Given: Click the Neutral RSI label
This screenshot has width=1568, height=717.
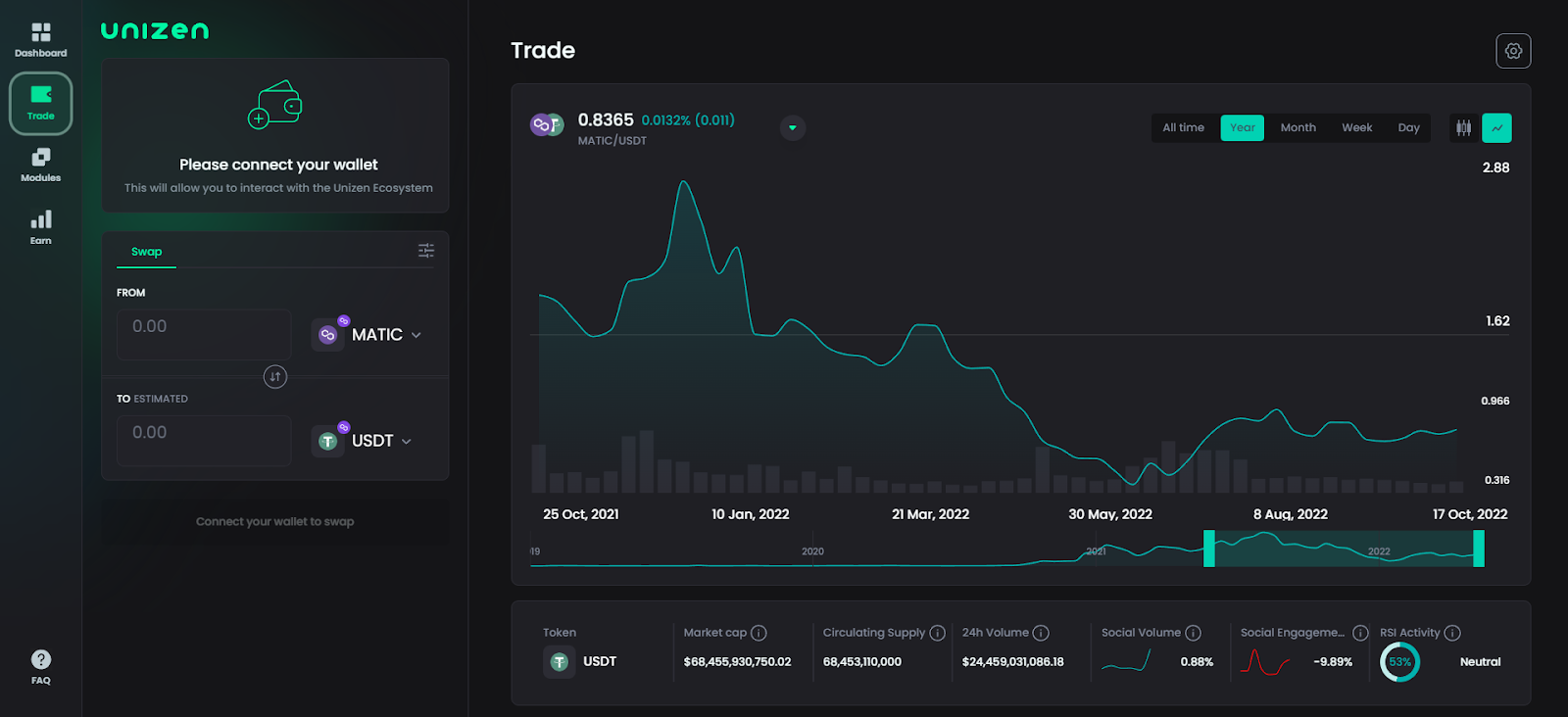Looking at the screenshot, I should click(1480, 662).
